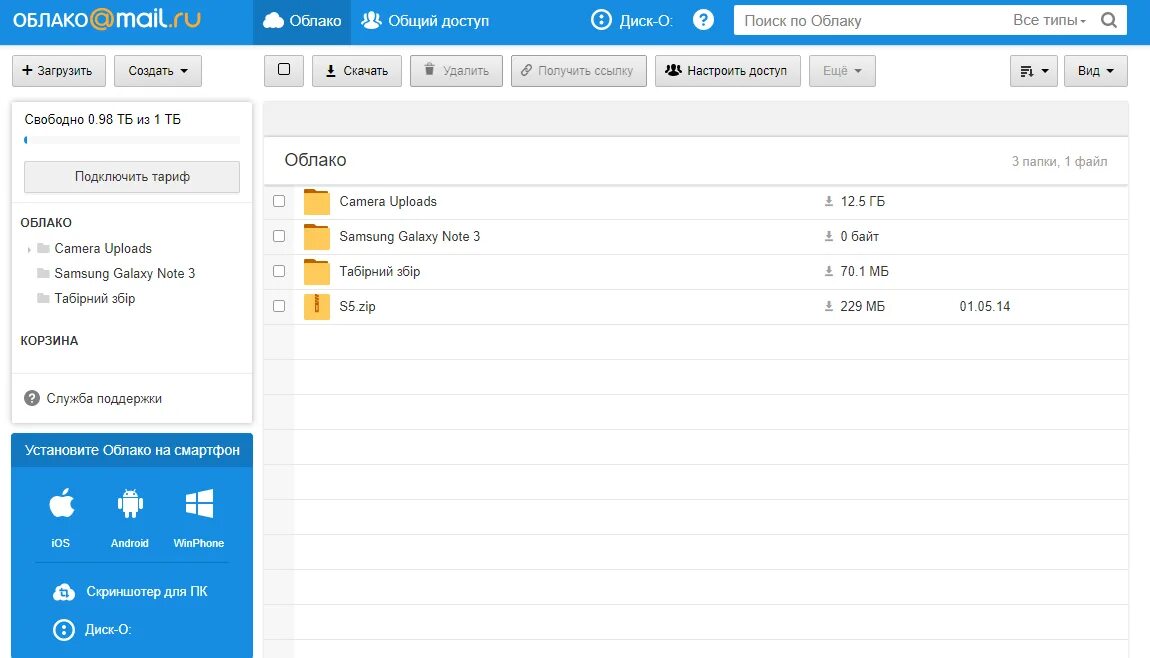Image resolution: width=1150 pixels, height=658 pixels.
Task: Click Настроить доступ button
Action: (728, 70)
